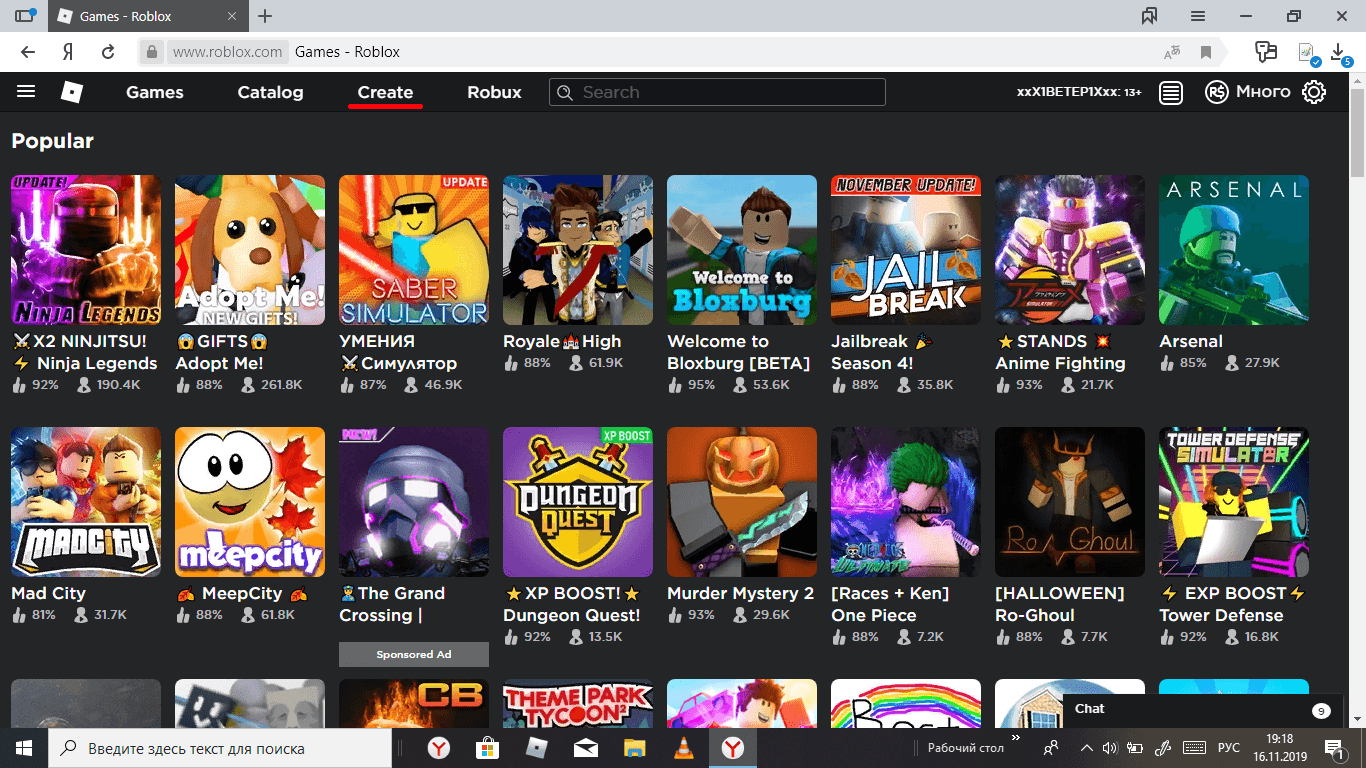Open the Catalog navigation tab
This screenshot has width=1366, height=768.
[270, 92]
